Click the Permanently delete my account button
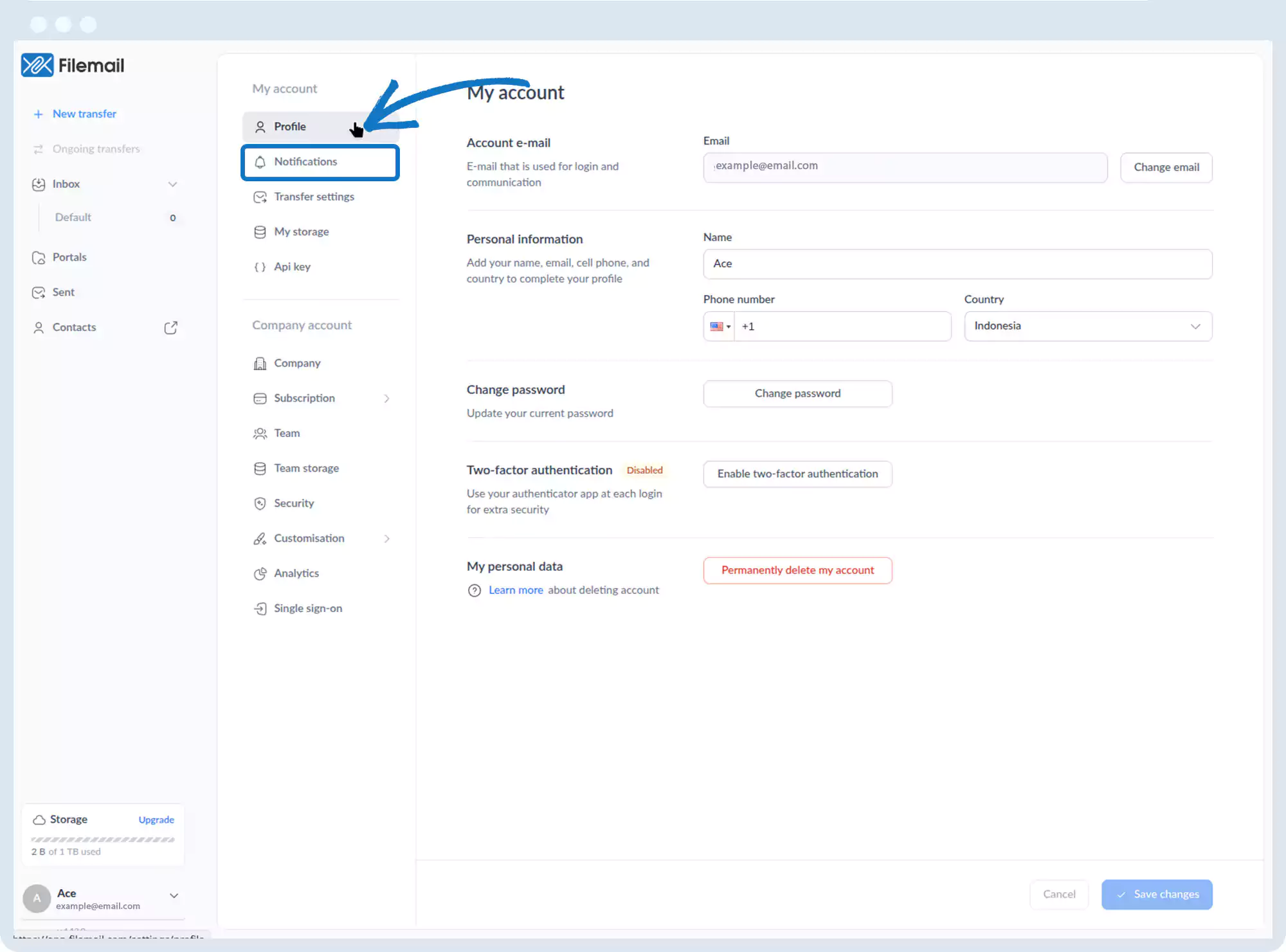This screenshot has height=952, width=1286. [x=797, y=571]
